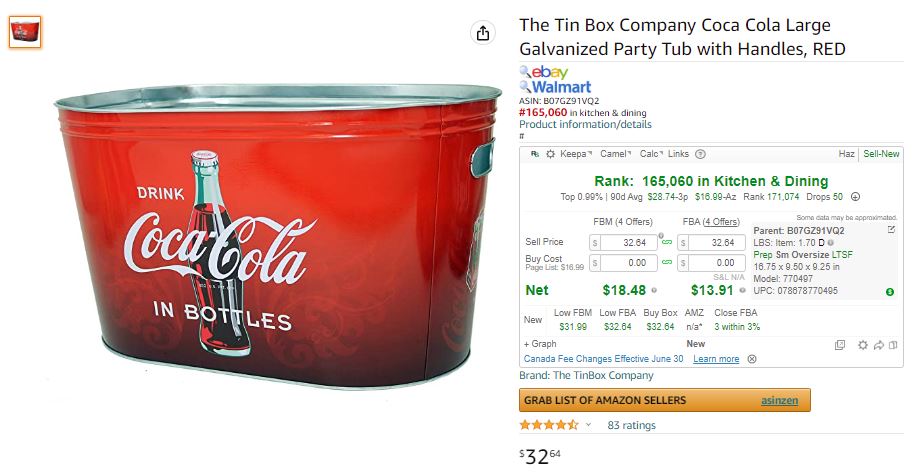Open the Links menu item
Viewport: 922px width, 474px height.
(x=678, y=154)
